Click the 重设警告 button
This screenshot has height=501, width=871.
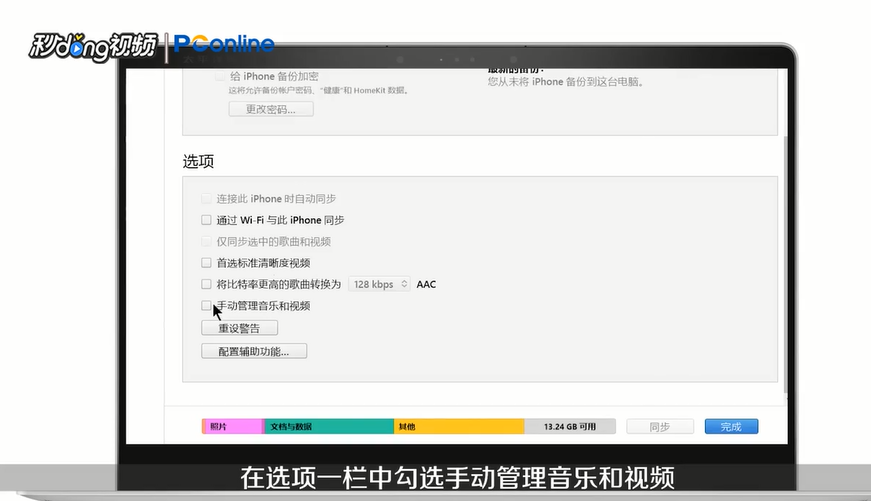click(x=239, y=328)
